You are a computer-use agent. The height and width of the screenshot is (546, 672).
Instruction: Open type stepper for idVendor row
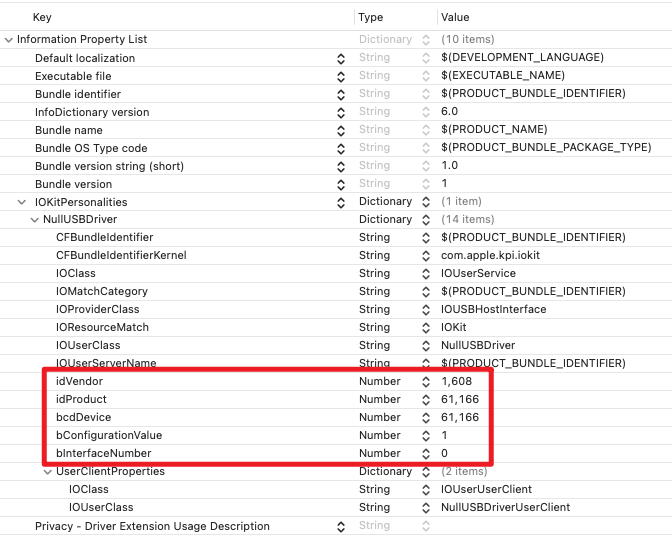pos(426,381)
